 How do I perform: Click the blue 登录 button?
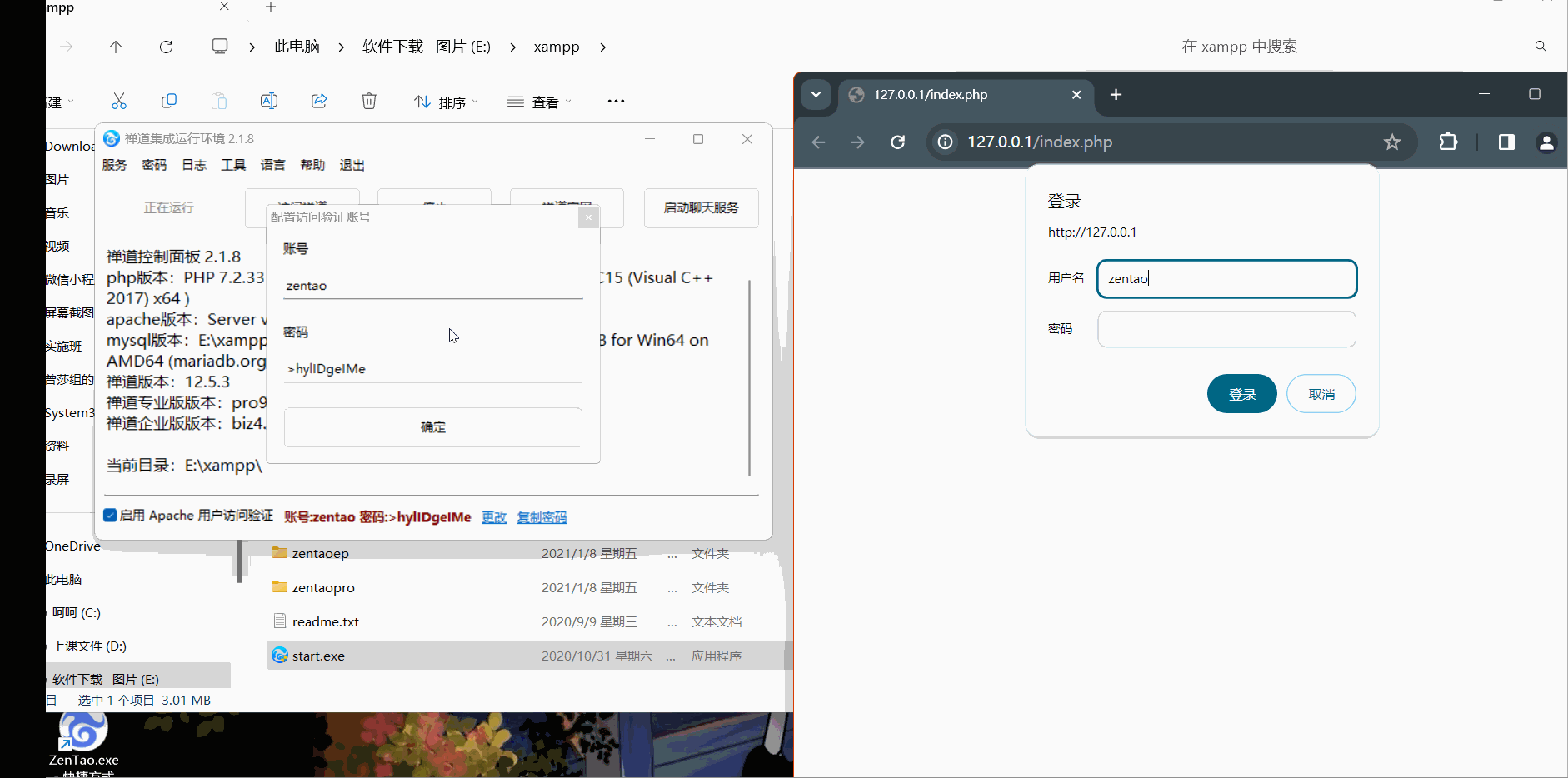[1241, 394]
